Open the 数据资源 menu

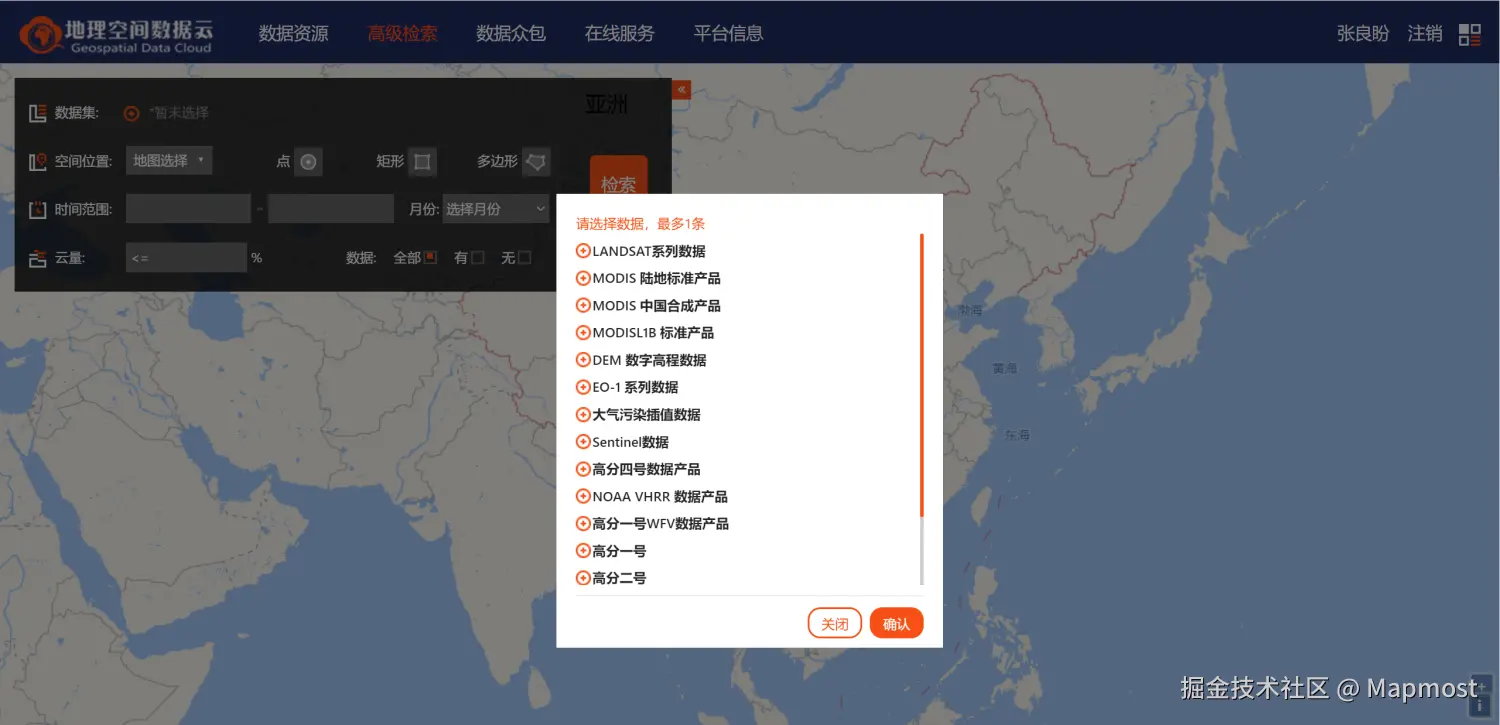293,34
